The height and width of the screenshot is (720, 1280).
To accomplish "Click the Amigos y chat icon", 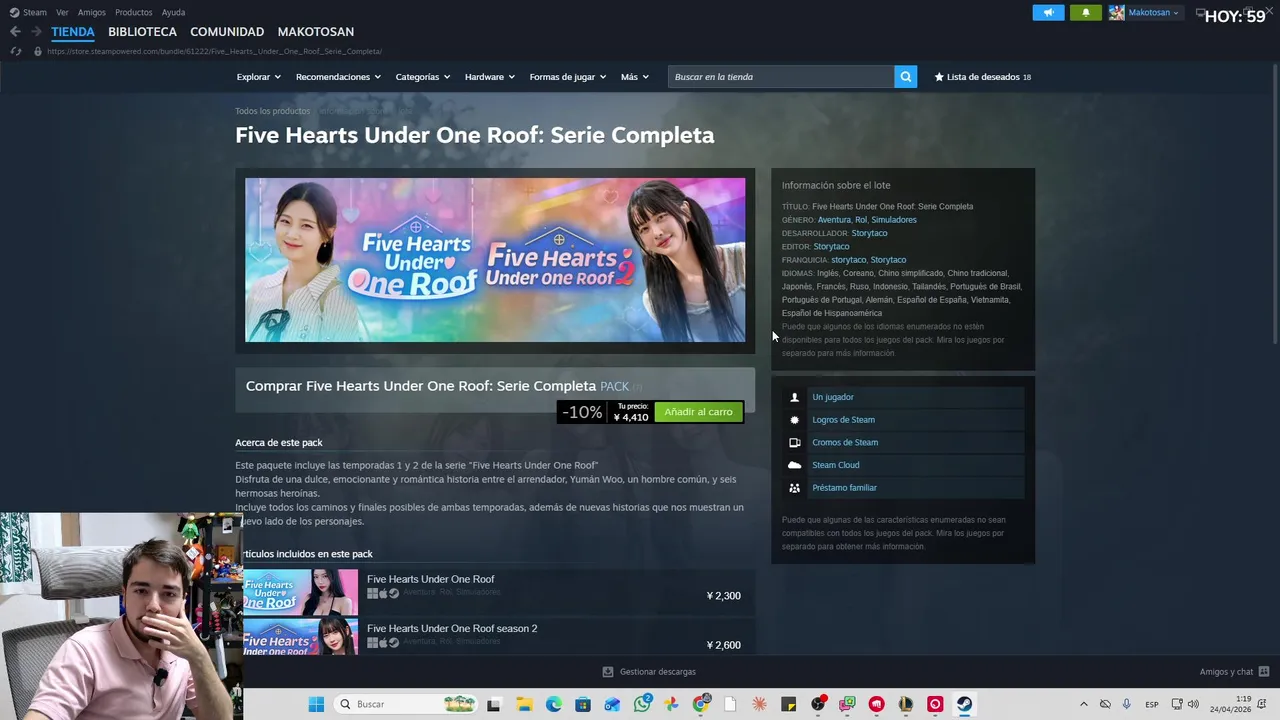I will [x=1264, y=672].
